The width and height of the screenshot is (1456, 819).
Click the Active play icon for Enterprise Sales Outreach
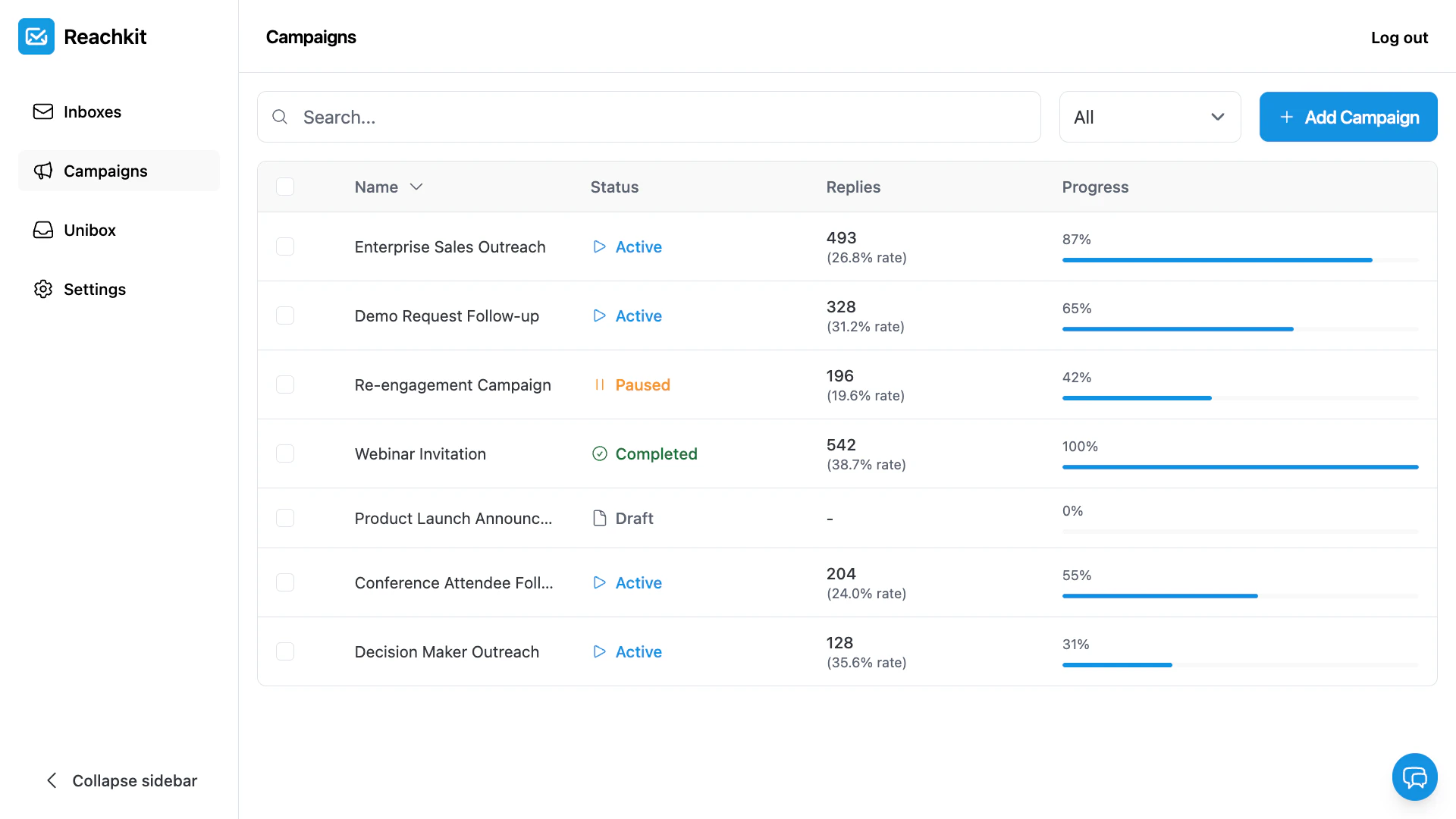click(599, 246)
